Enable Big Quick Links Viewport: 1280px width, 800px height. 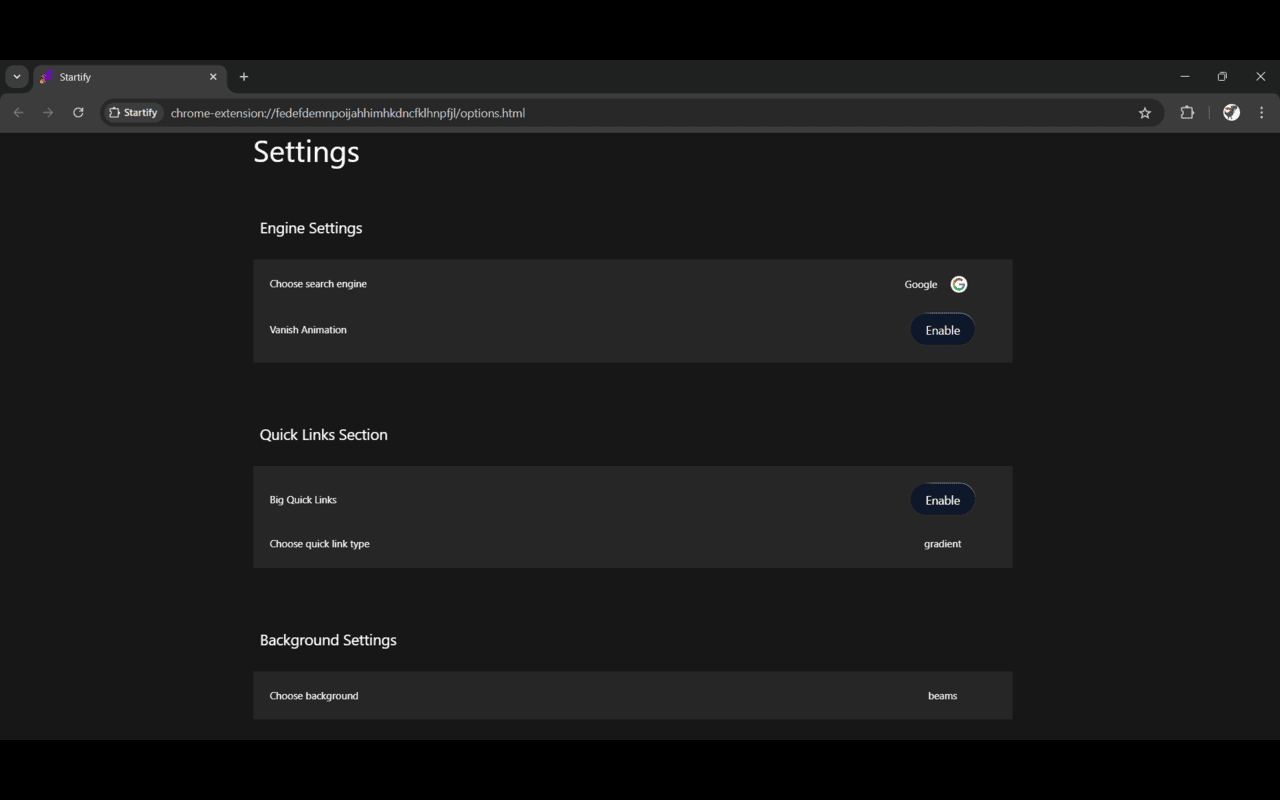pos(942,500)
